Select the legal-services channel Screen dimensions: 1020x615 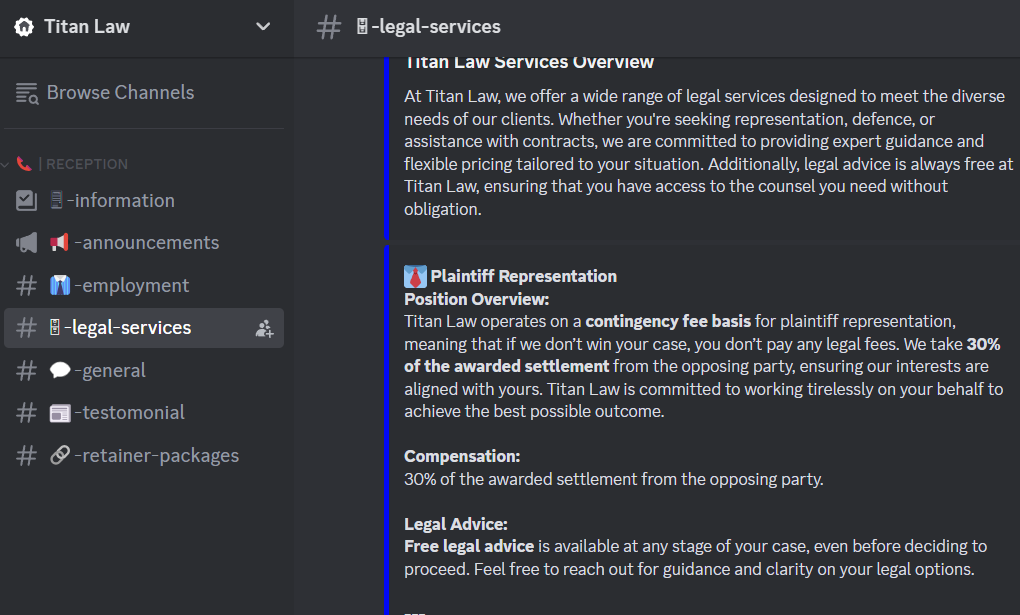coord(144,328)
